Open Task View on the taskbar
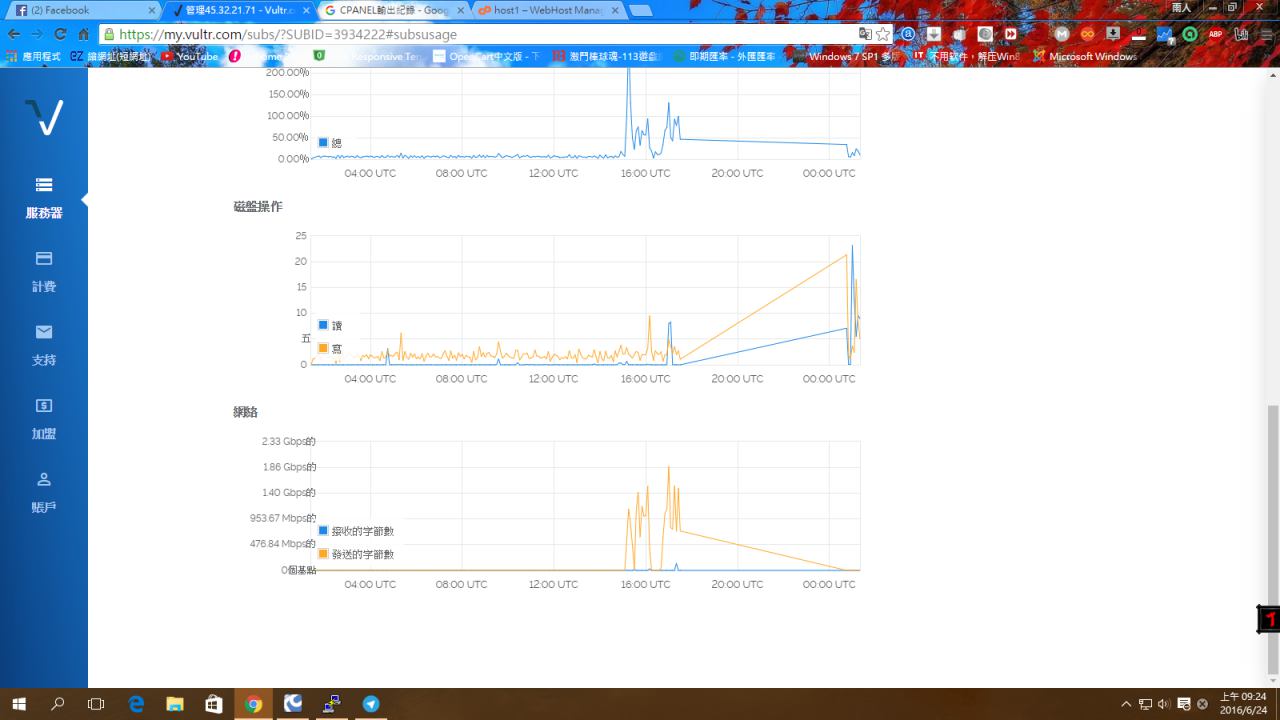1280x720 pixels. coord(96,704)
